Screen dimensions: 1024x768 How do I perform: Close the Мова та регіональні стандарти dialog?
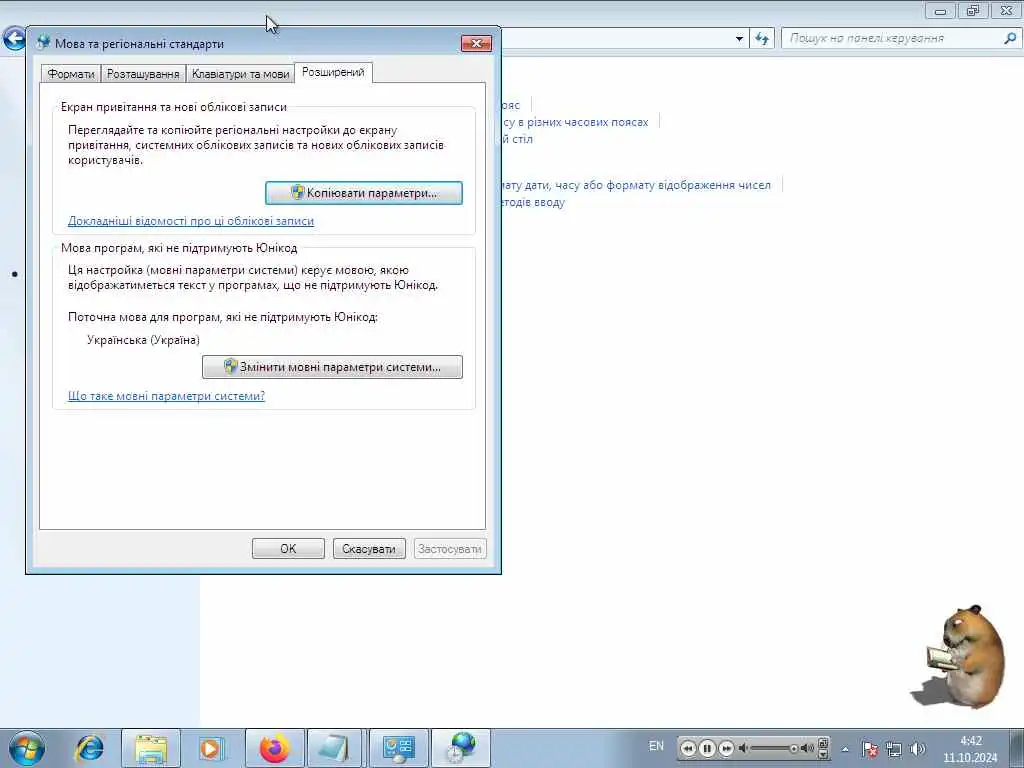(x=476, y=43)
